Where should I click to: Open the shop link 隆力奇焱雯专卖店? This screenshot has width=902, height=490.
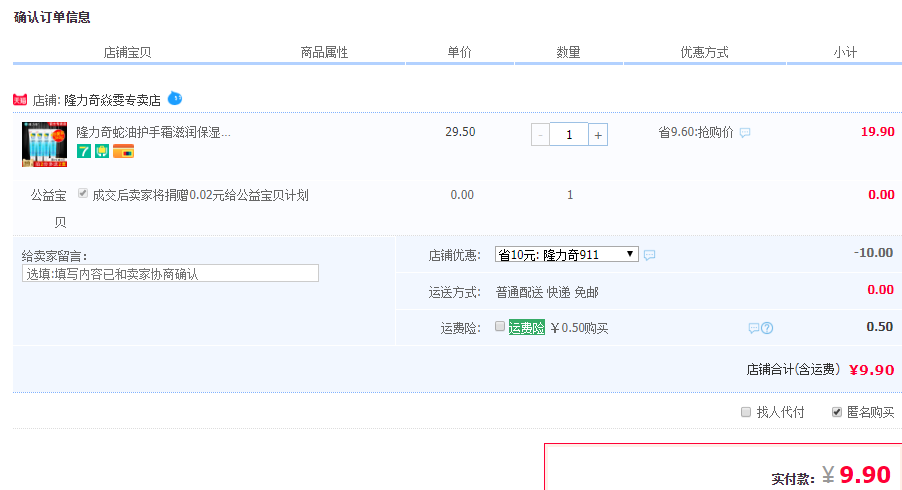click(x=112, y=100)
